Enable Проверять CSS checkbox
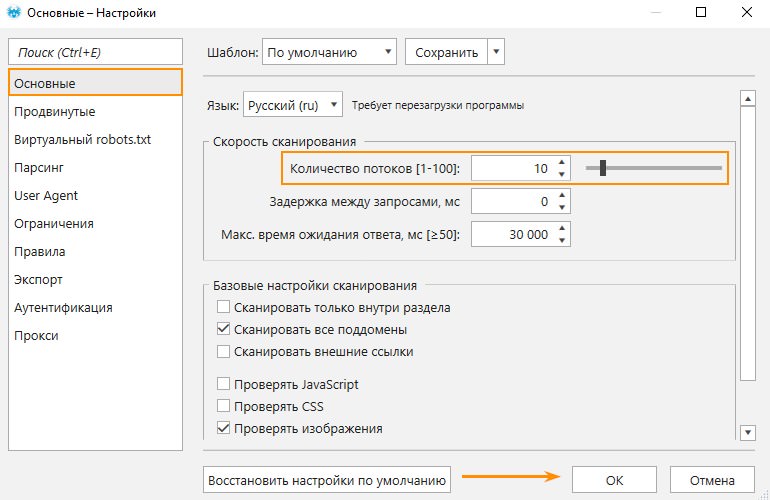770x500 pixels. tap(223, 406)
